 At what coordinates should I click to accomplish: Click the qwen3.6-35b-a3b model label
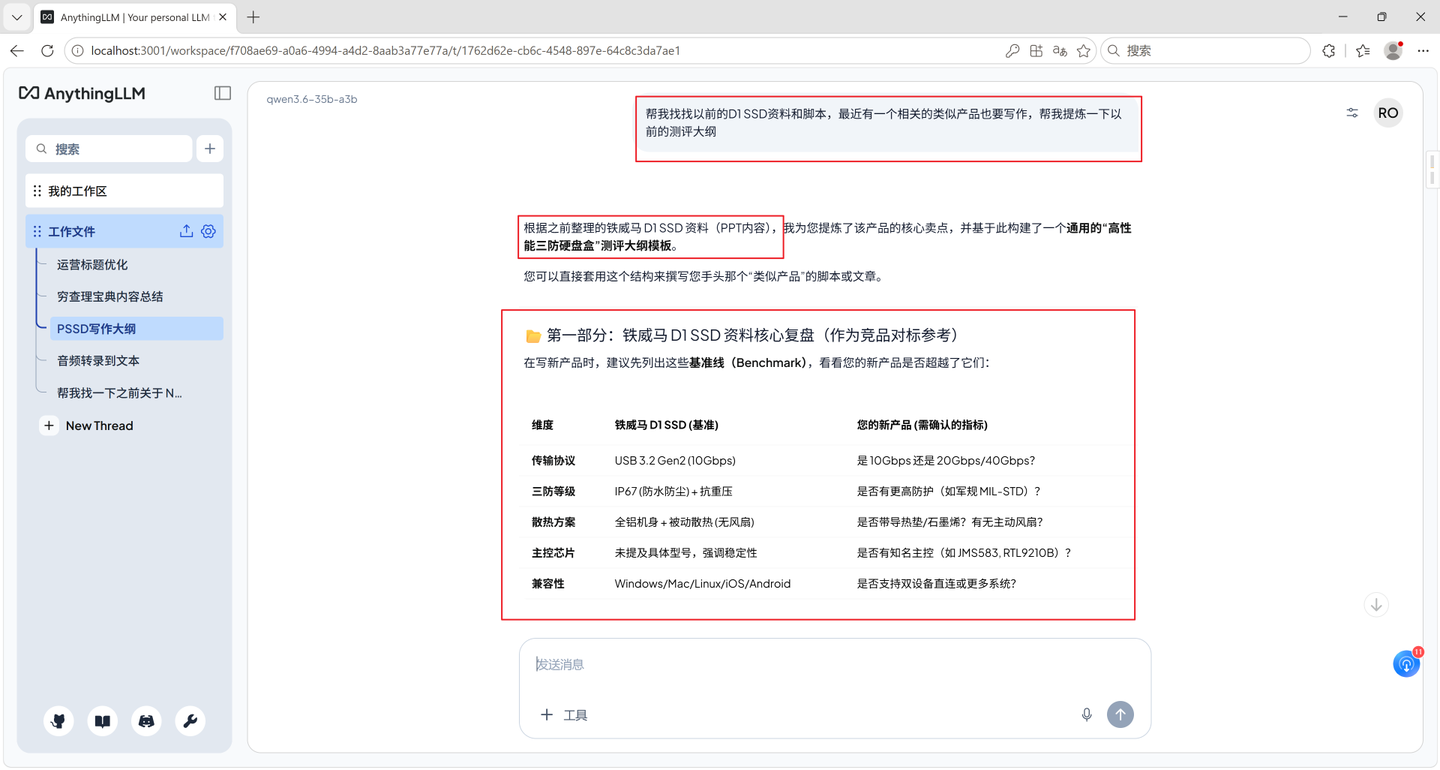pyautogui.click(x=312, y=99)
